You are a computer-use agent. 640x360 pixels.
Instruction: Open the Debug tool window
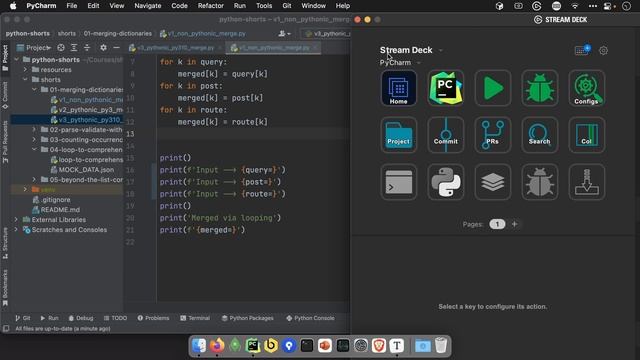(81, 318)
